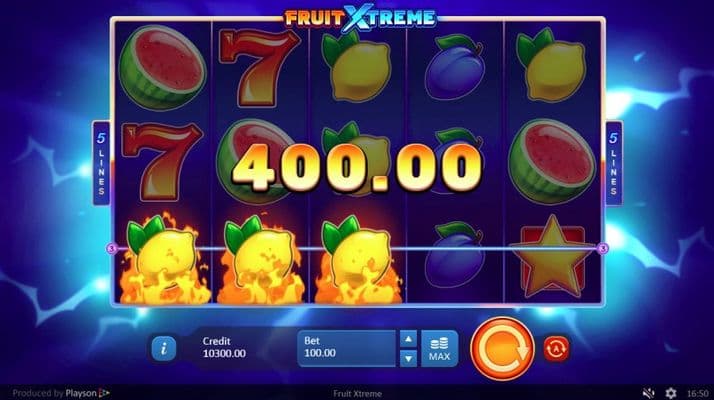Screen dimensions: 714x400
Task: Increase bet with up arrow
Action: coord(408,339)
